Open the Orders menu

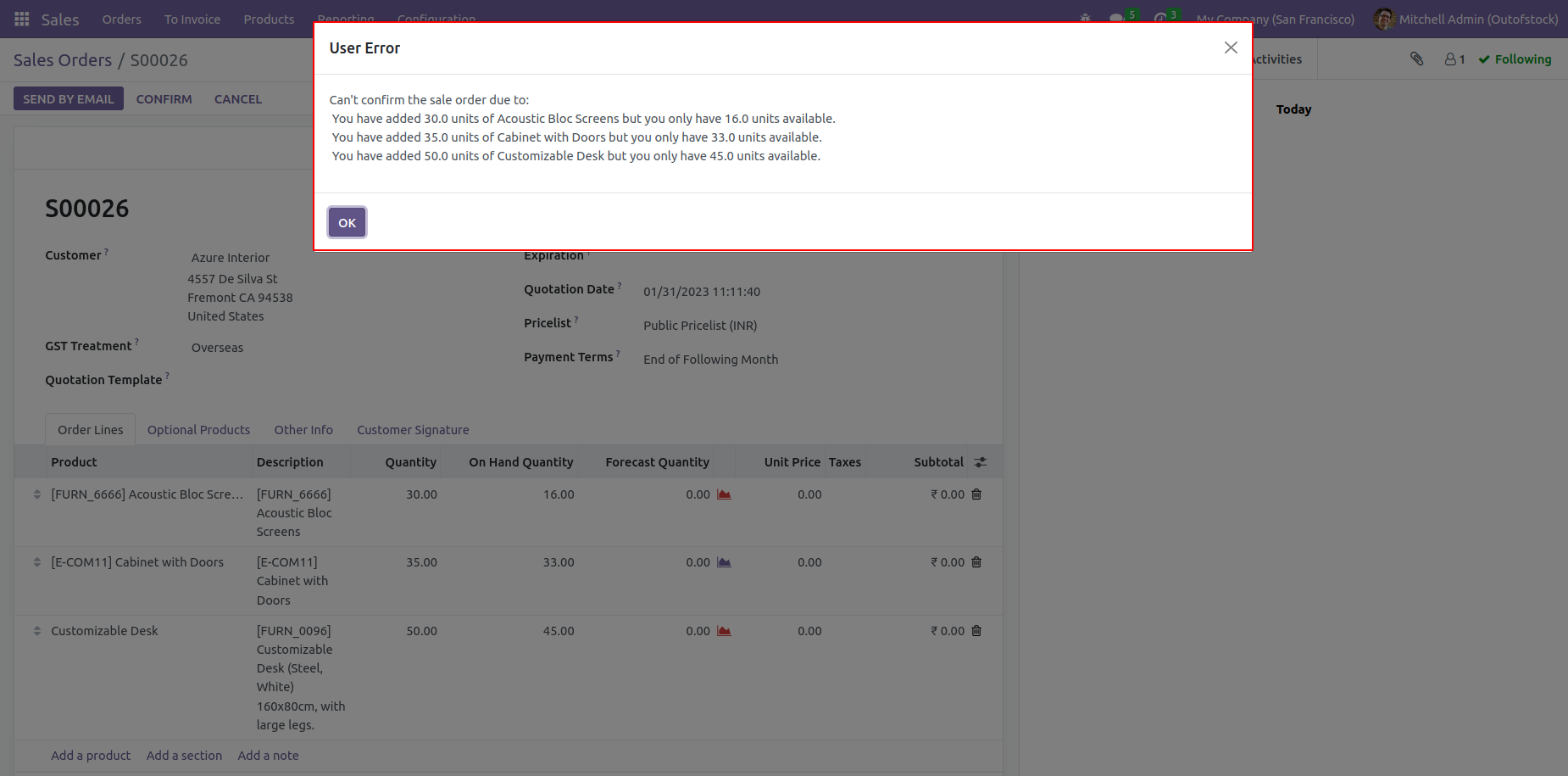122,19
